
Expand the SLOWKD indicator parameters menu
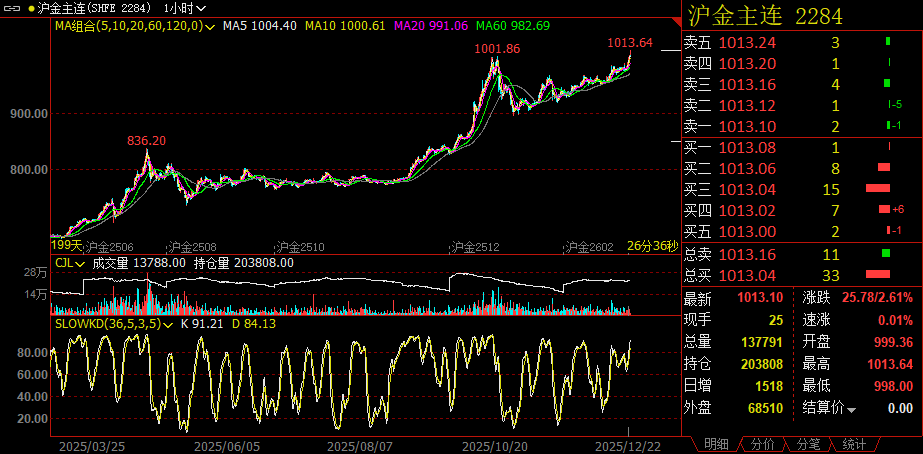pos(170,324)
